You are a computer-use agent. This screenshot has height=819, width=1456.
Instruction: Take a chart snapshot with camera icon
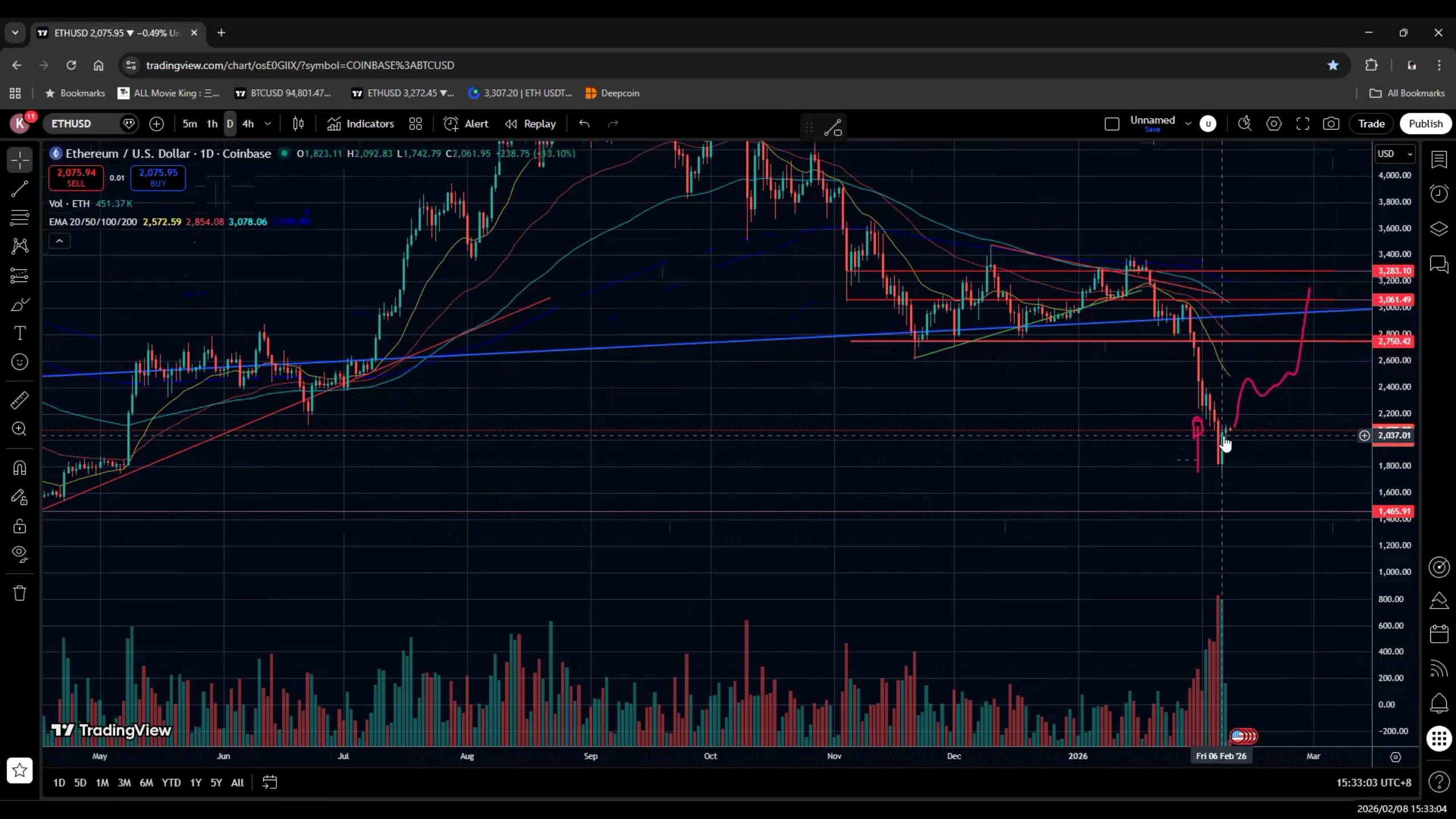click(x=1331, y=124)
